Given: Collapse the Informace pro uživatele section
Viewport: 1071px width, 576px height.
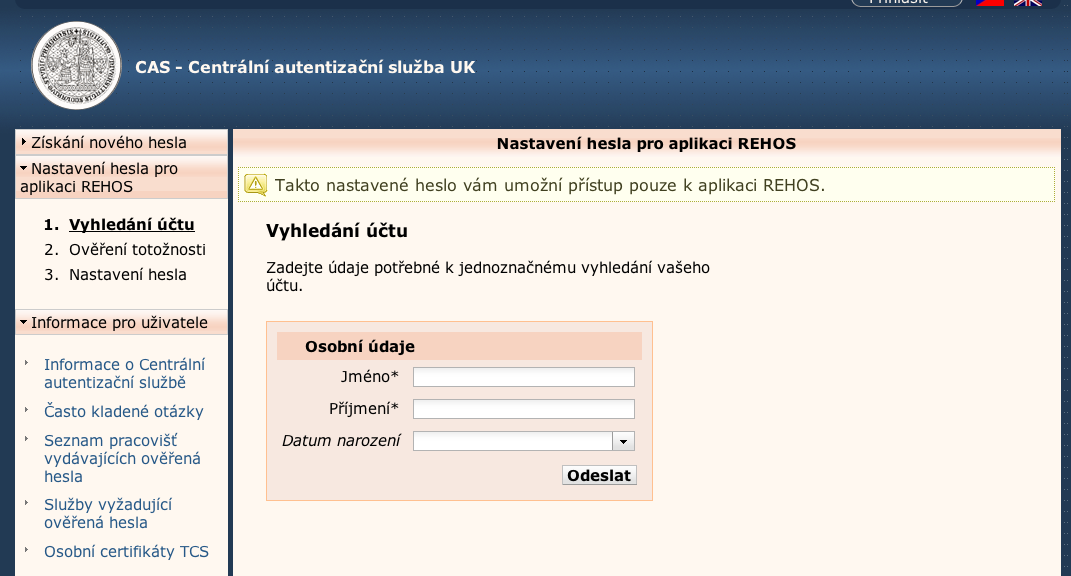Looking at the screenshot, I should point(121,323).
